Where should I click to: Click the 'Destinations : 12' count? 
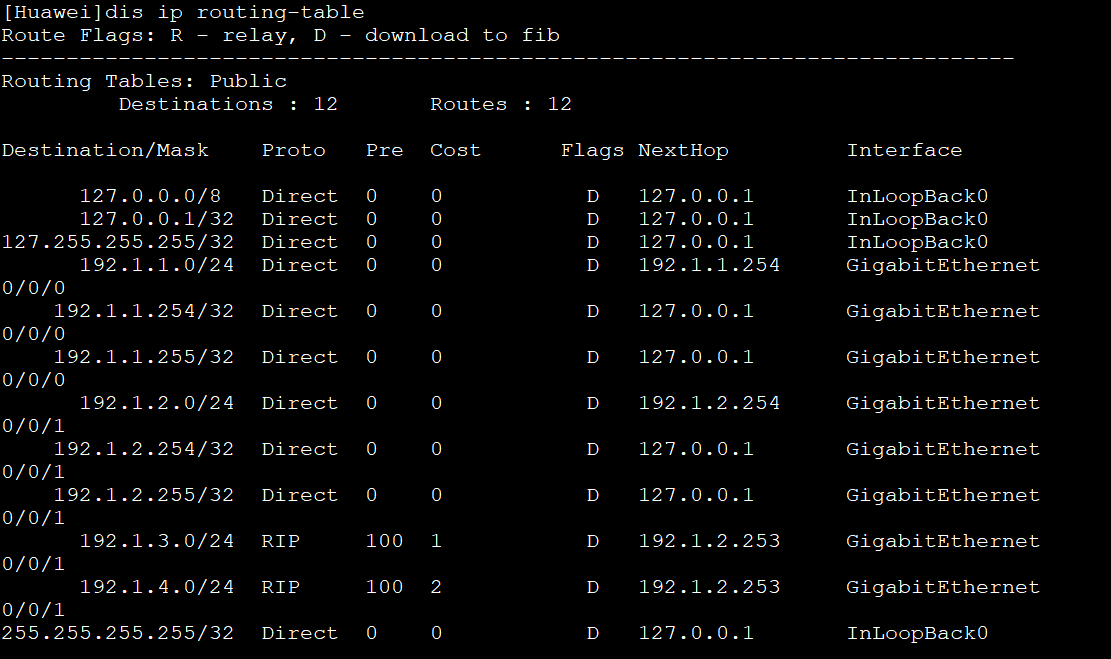click(228, 105)
